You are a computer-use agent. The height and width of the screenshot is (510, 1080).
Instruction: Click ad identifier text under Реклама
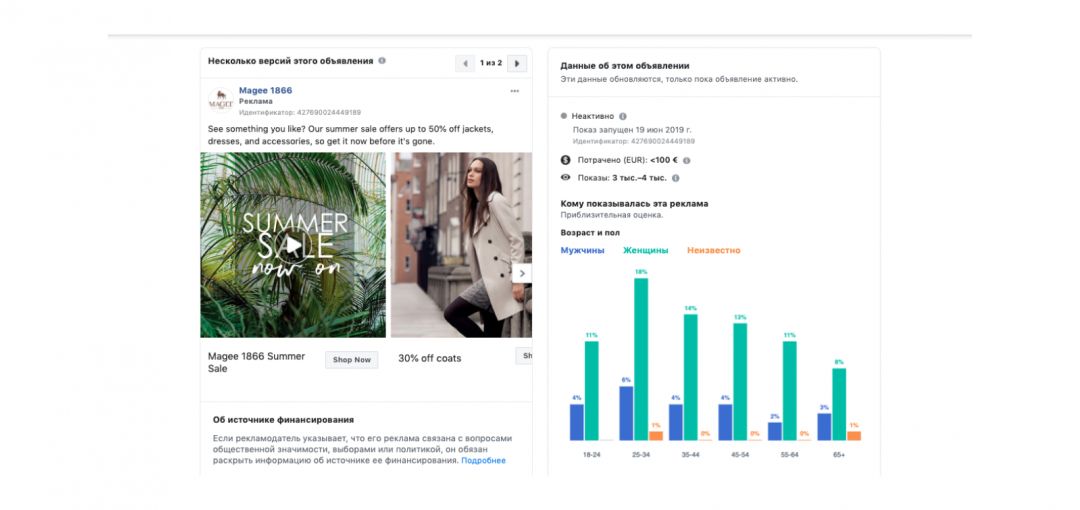(x=300, y=112)
